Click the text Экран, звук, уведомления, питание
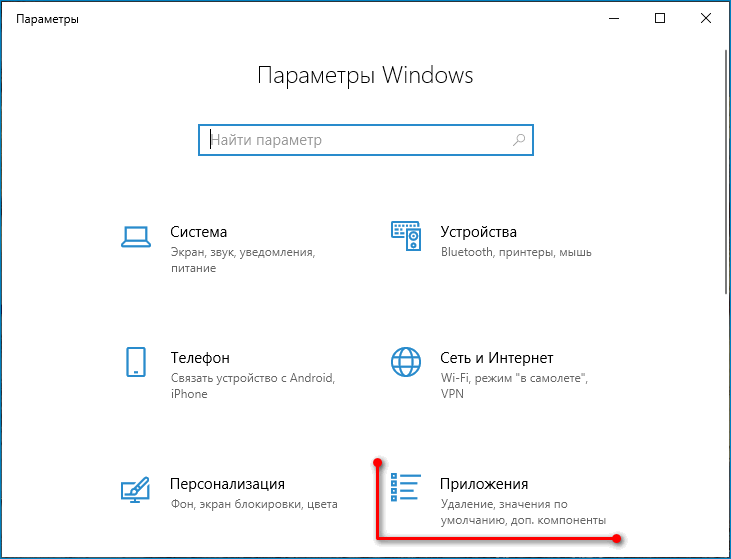This screenshot has height=559, width=731. [243, 260]
